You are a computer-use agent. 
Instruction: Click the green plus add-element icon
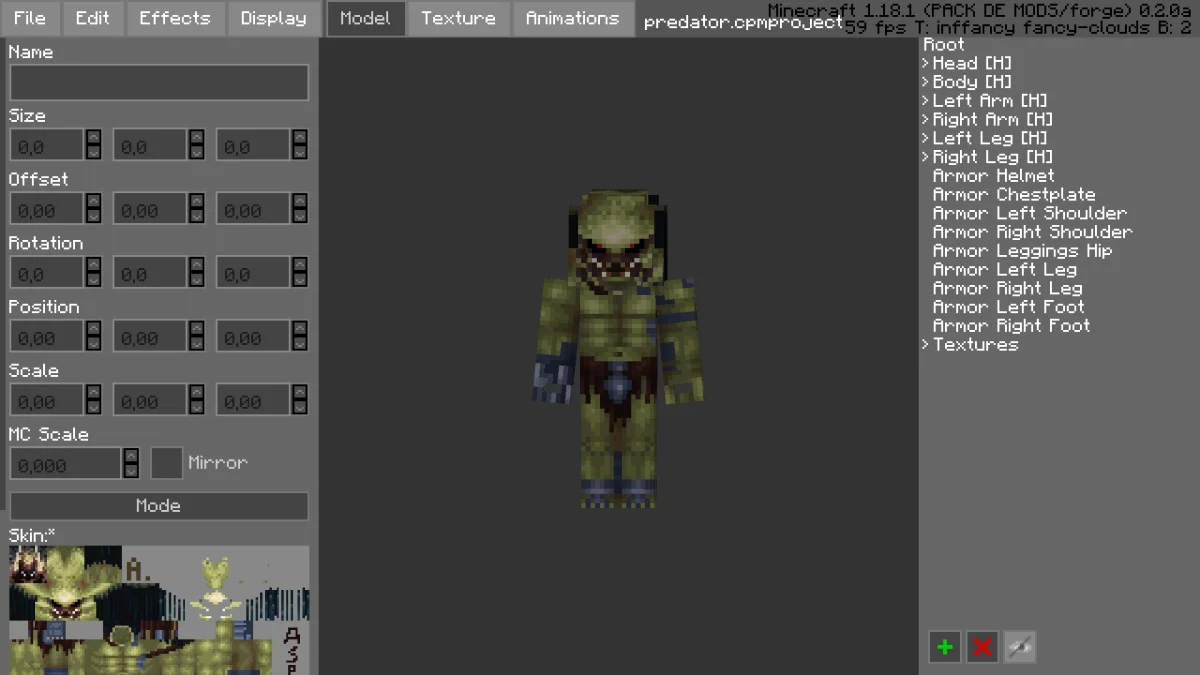click(944, 647)
